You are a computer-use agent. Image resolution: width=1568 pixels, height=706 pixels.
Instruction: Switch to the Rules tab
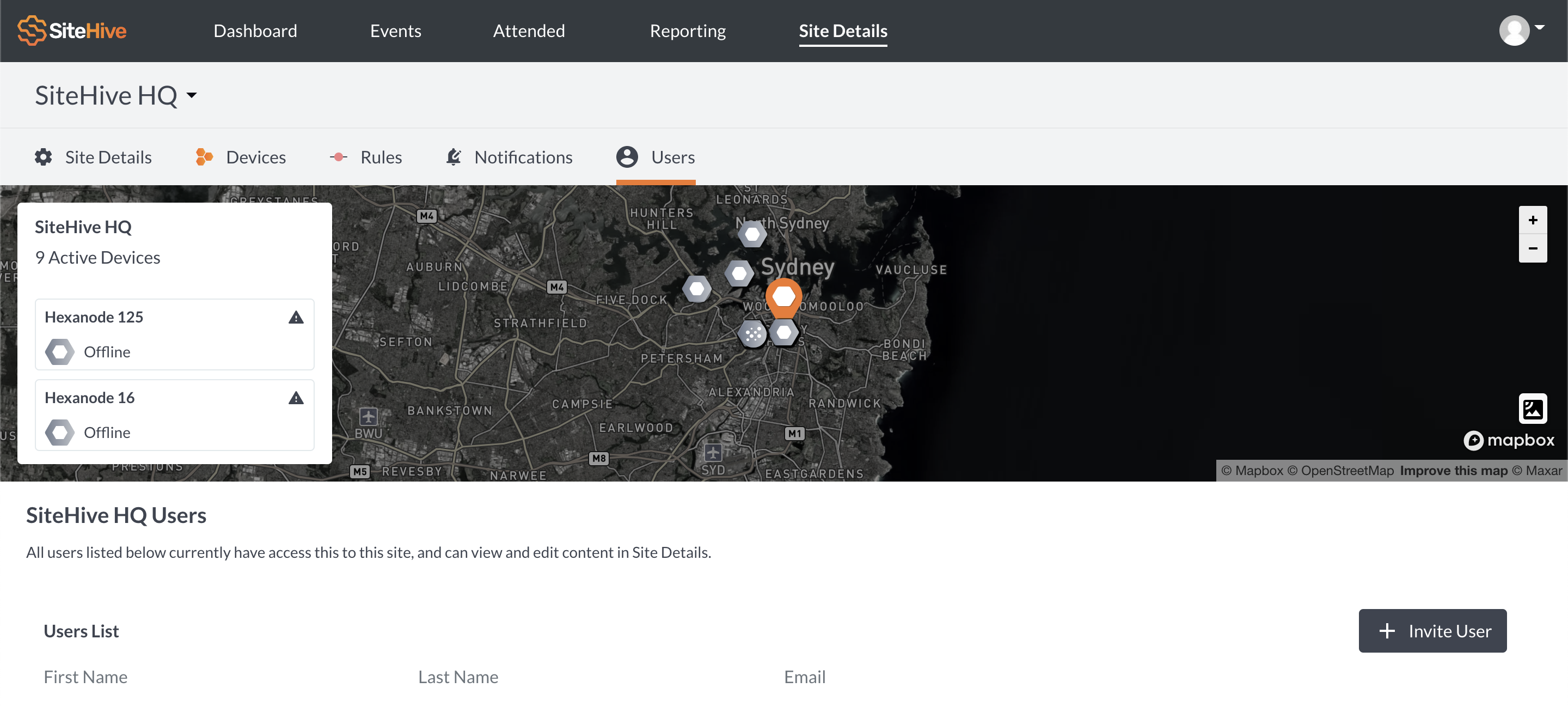pyautogui.click(x=366, y=157)
